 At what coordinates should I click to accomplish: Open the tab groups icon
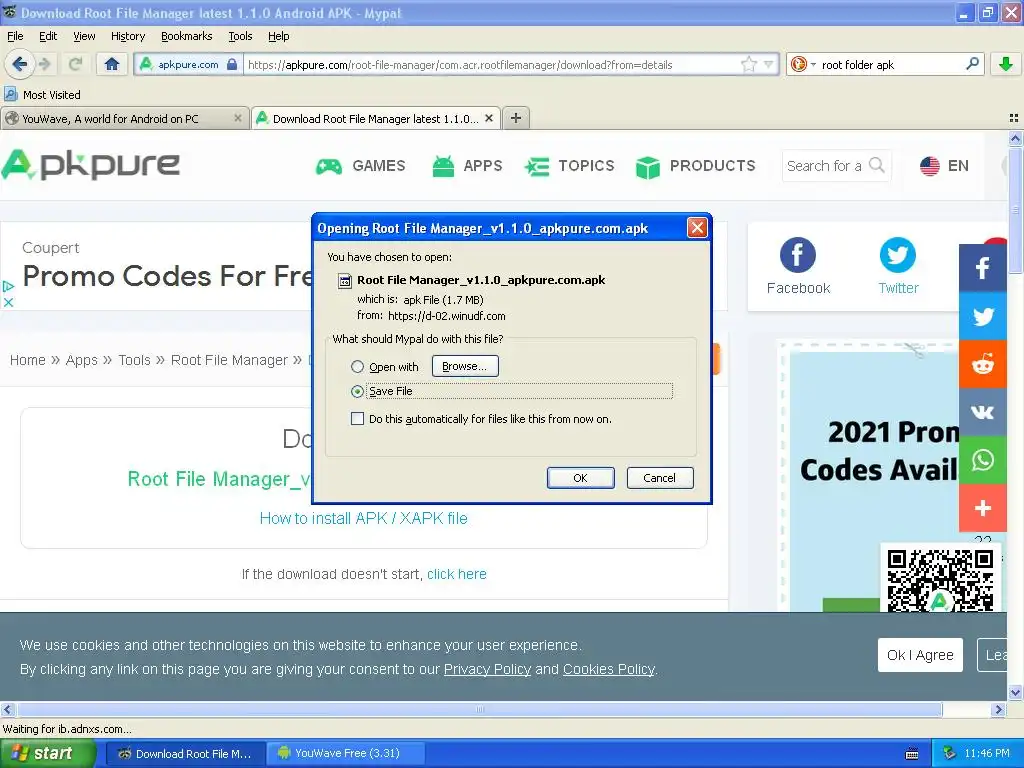coord(1014,118)
